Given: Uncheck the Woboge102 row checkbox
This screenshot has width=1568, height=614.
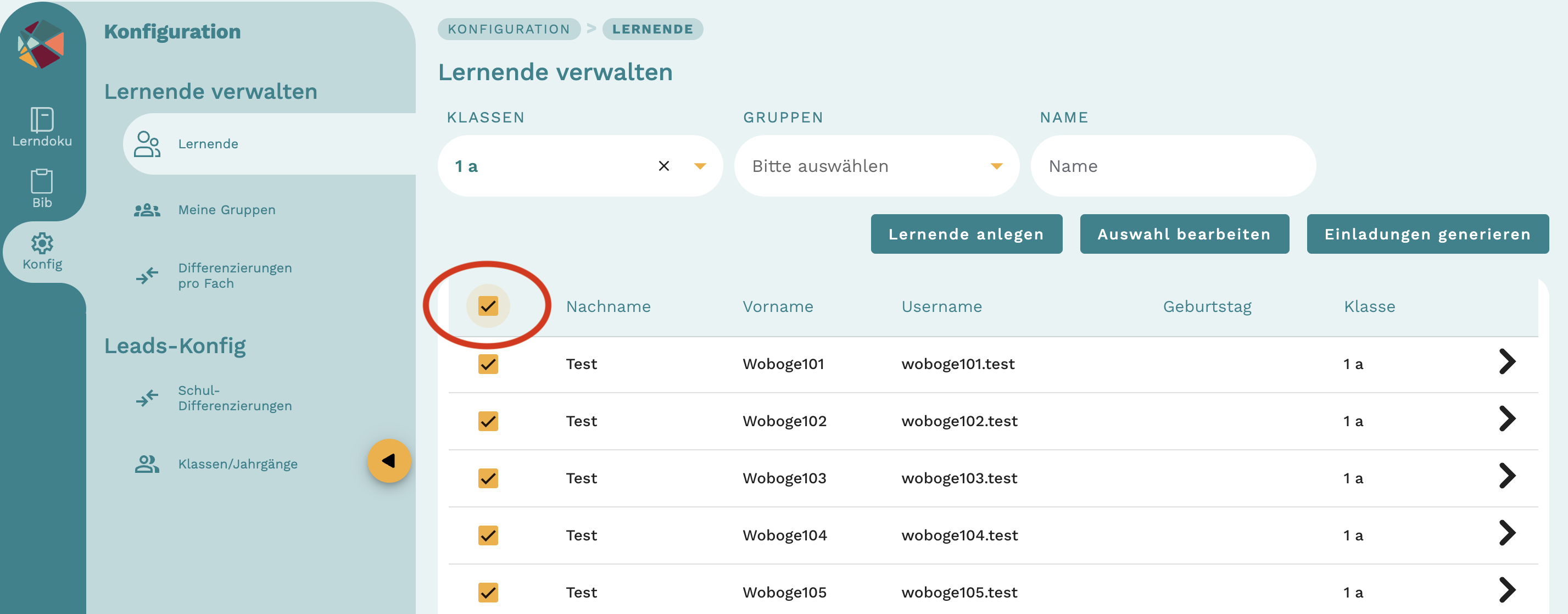Looking at the screenshot, I should click(488, 421).
